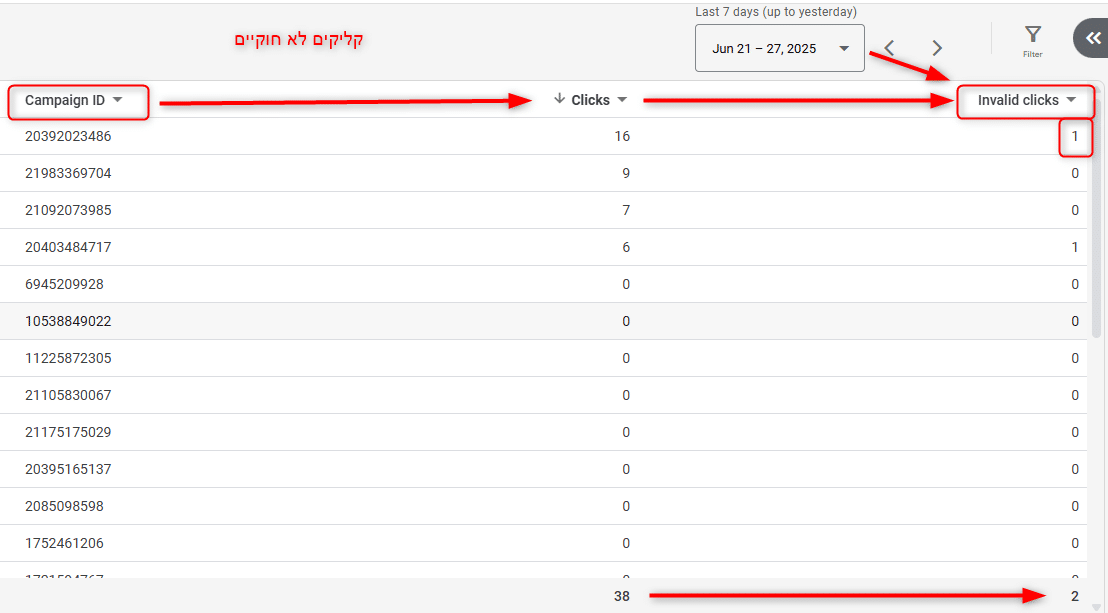The image size is (1108, 613).
Task: Select campaign row 20403484717
Action: click(x=68, y=247)
